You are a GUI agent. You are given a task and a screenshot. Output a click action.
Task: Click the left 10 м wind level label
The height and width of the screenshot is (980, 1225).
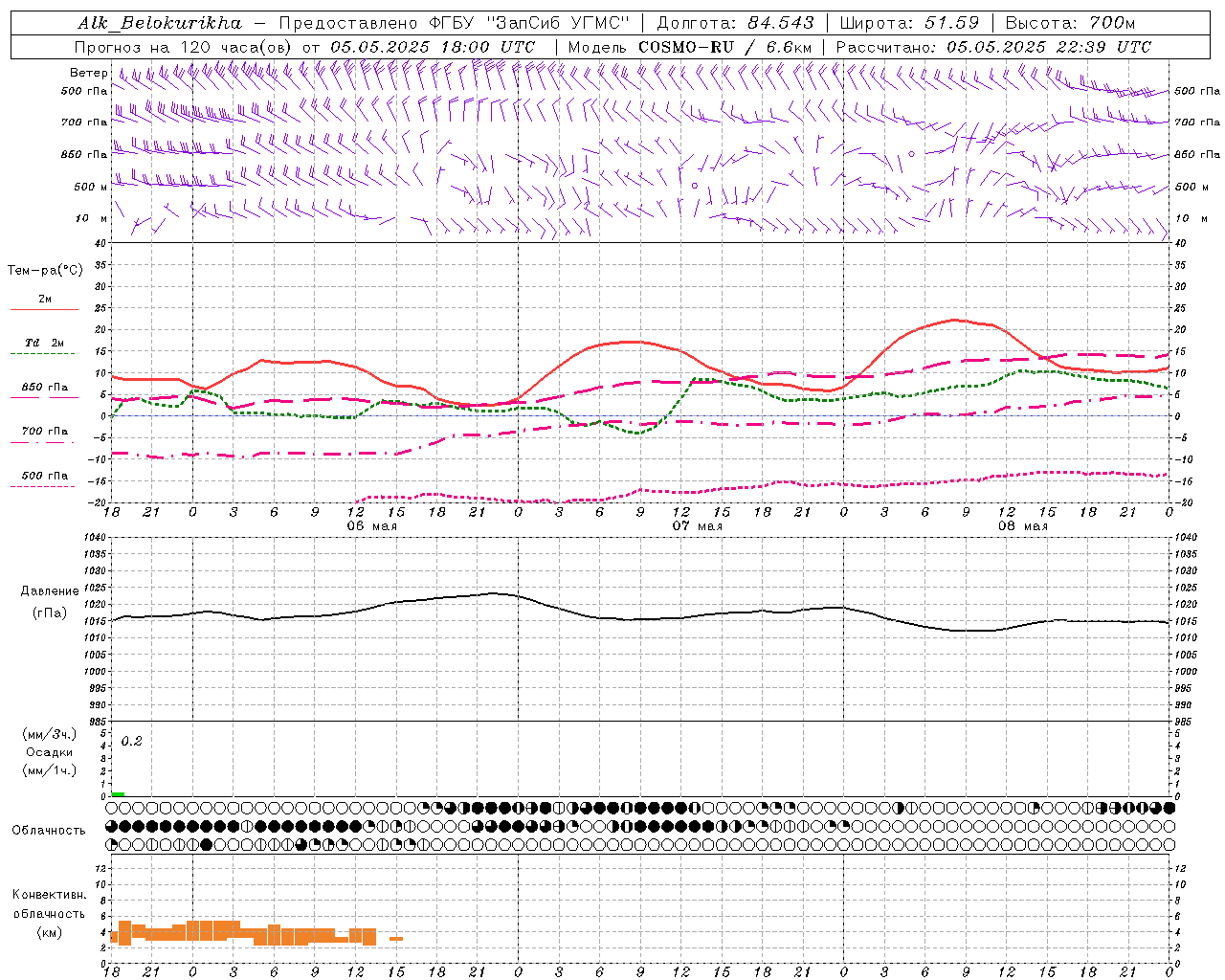point(91,219)
